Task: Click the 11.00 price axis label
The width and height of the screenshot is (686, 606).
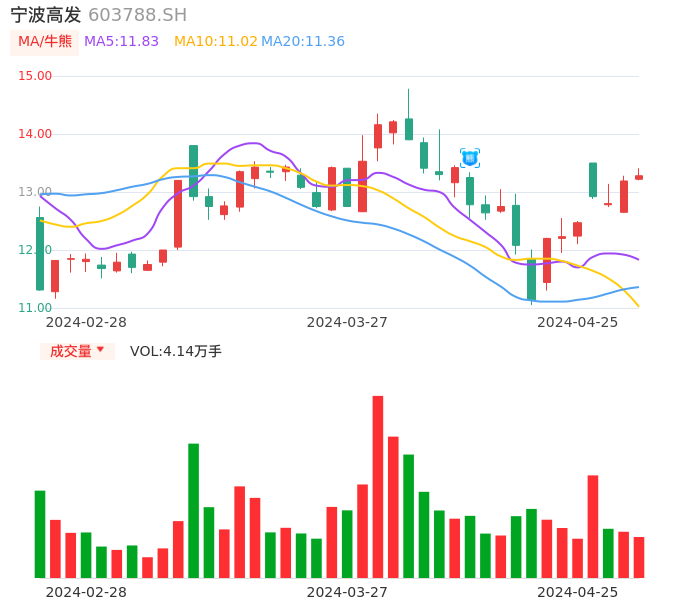Action: pos(36,308)
